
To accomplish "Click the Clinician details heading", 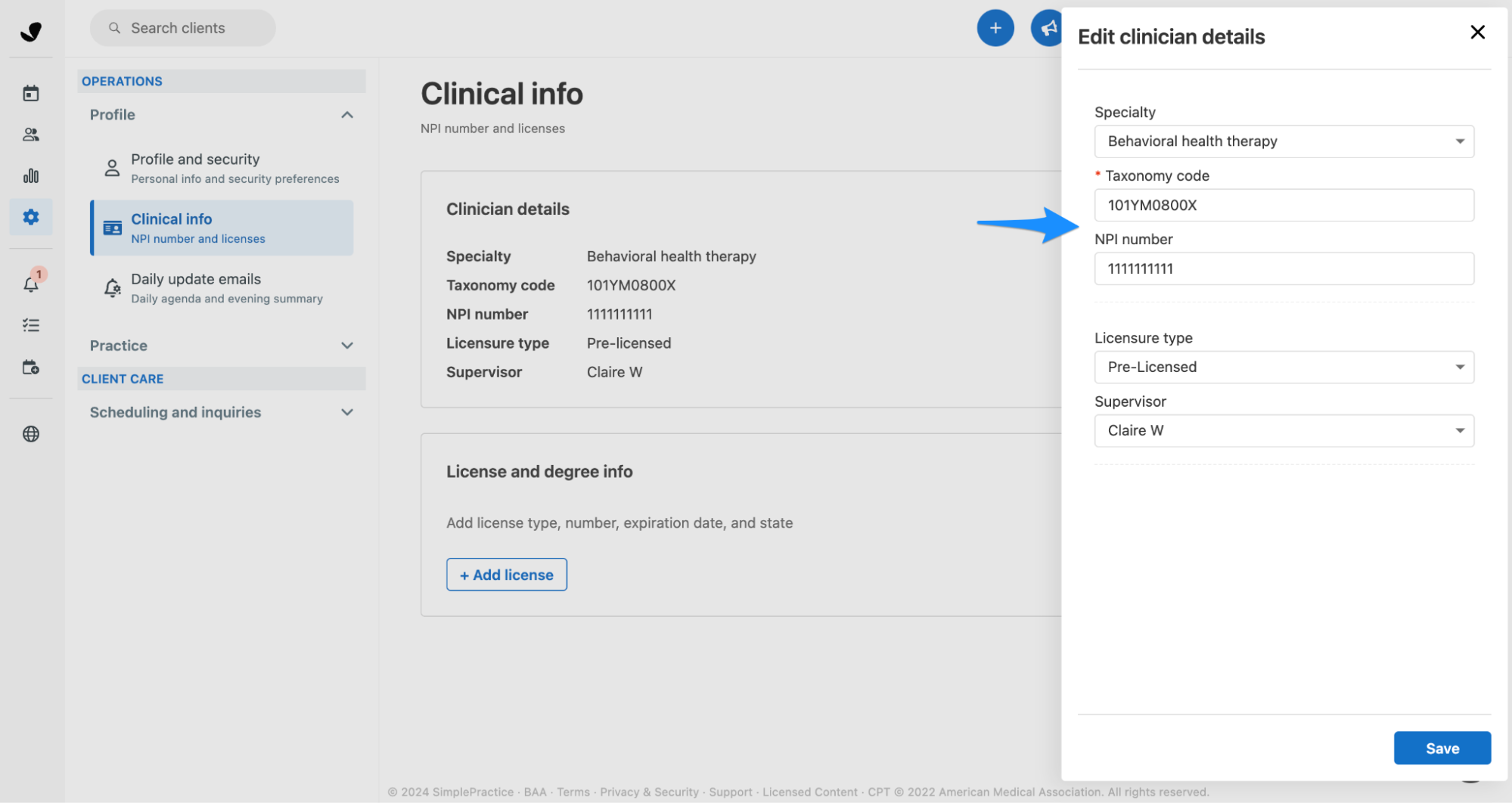I will [x=508, y=209].
